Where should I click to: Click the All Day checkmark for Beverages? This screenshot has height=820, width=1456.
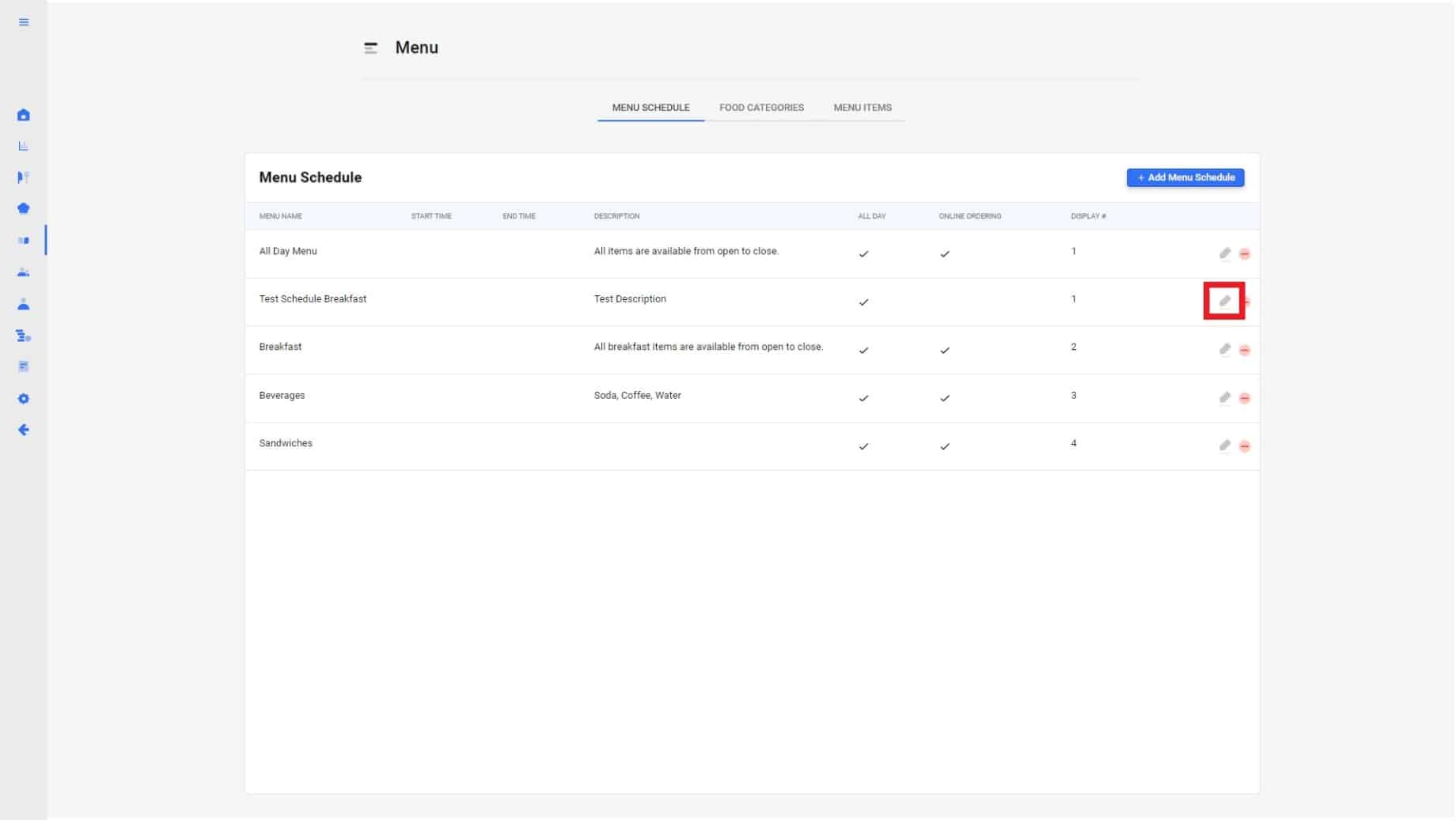[x=864, y=399]
